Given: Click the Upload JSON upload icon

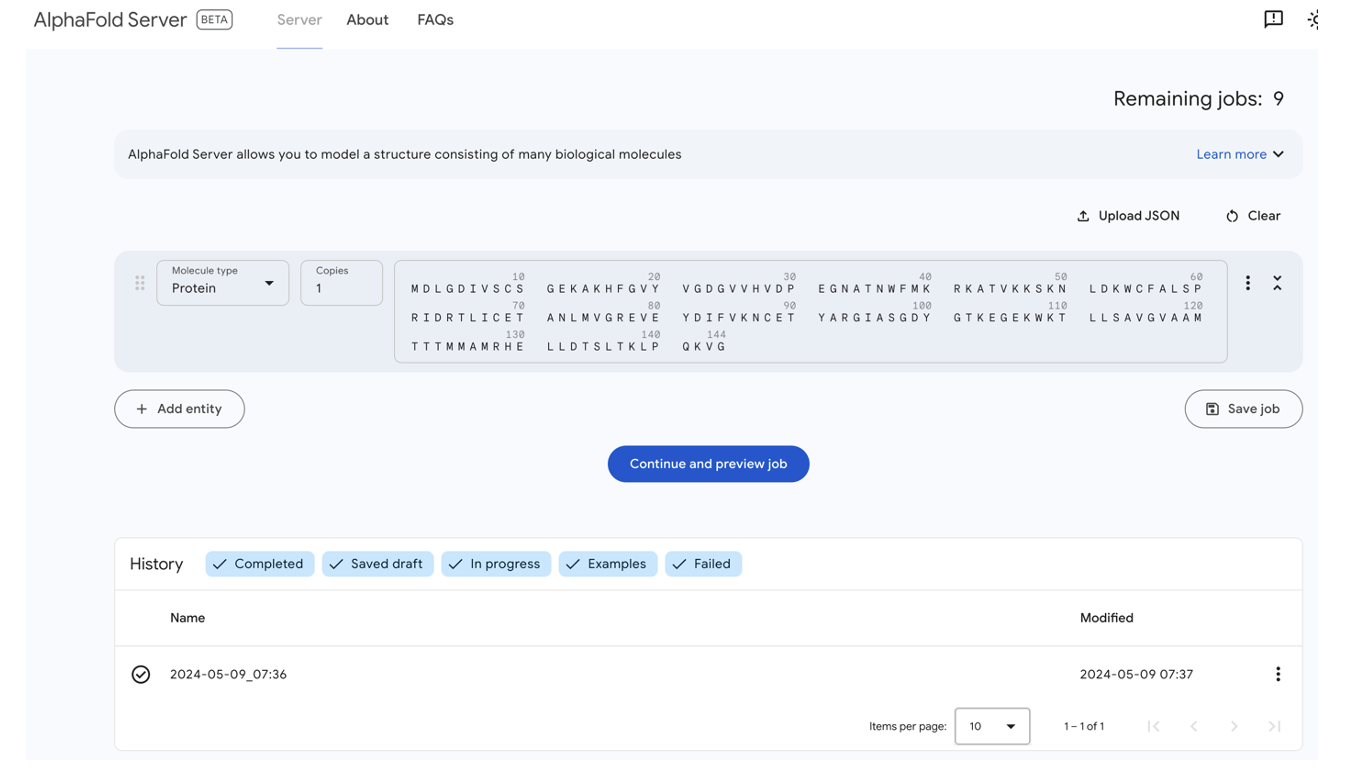Looking at the screenshot, I should [1083, 215].
